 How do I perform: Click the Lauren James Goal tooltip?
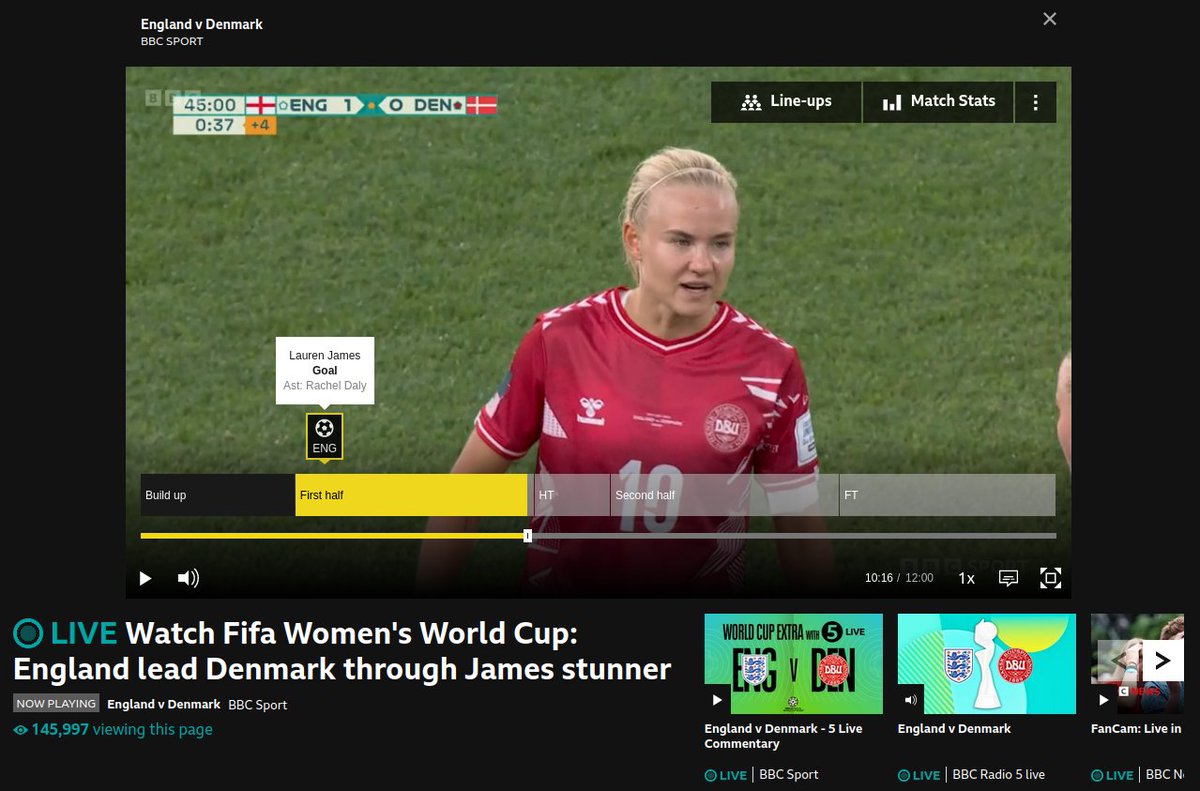pyautogui.click(x=325, y=370)
